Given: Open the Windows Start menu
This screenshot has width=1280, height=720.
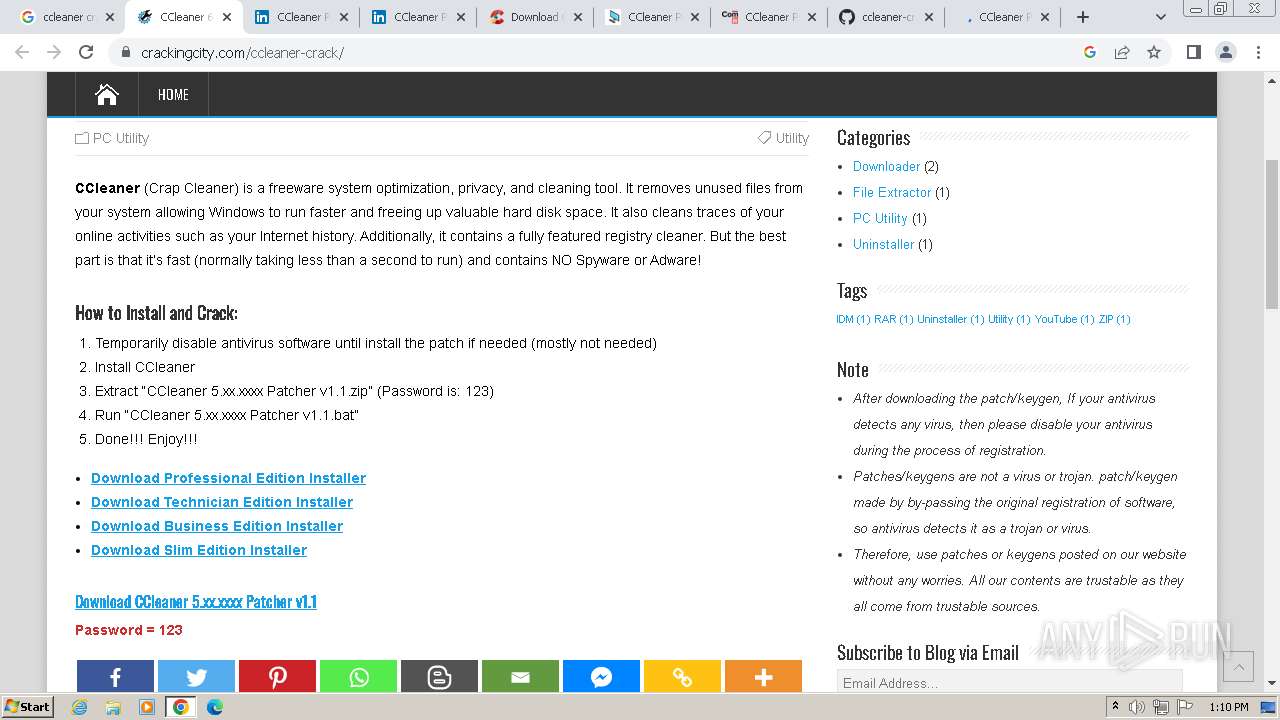Looking at the screenshot, I should [28, 707].
